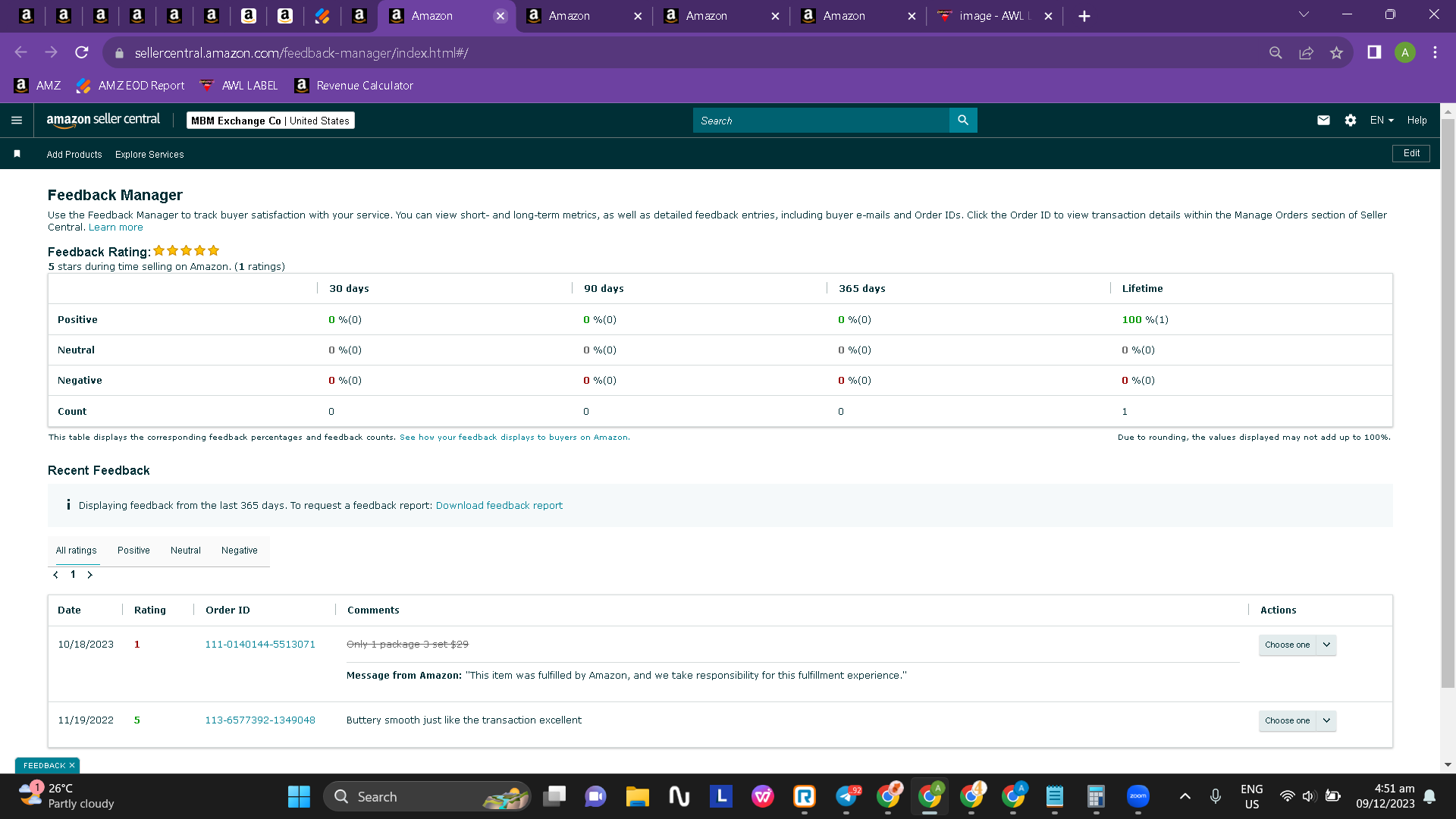Go to previous feedback page arrow
1456x819 pixels.
click(x=55, y=575)
